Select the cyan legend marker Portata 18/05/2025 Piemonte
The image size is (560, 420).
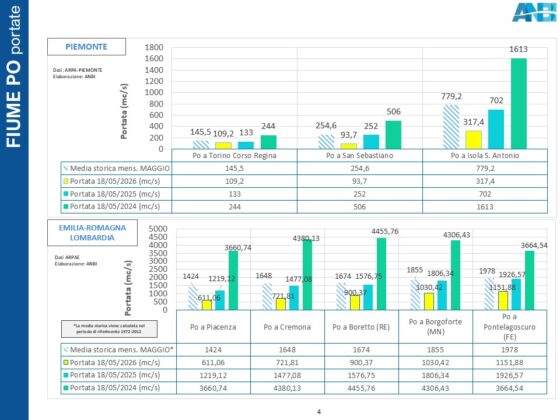66,194
